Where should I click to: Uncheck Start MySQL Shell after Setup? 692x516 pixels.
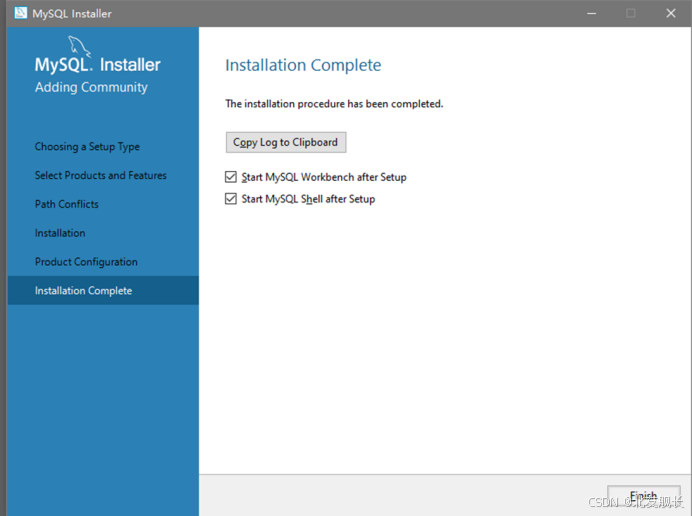231,199
